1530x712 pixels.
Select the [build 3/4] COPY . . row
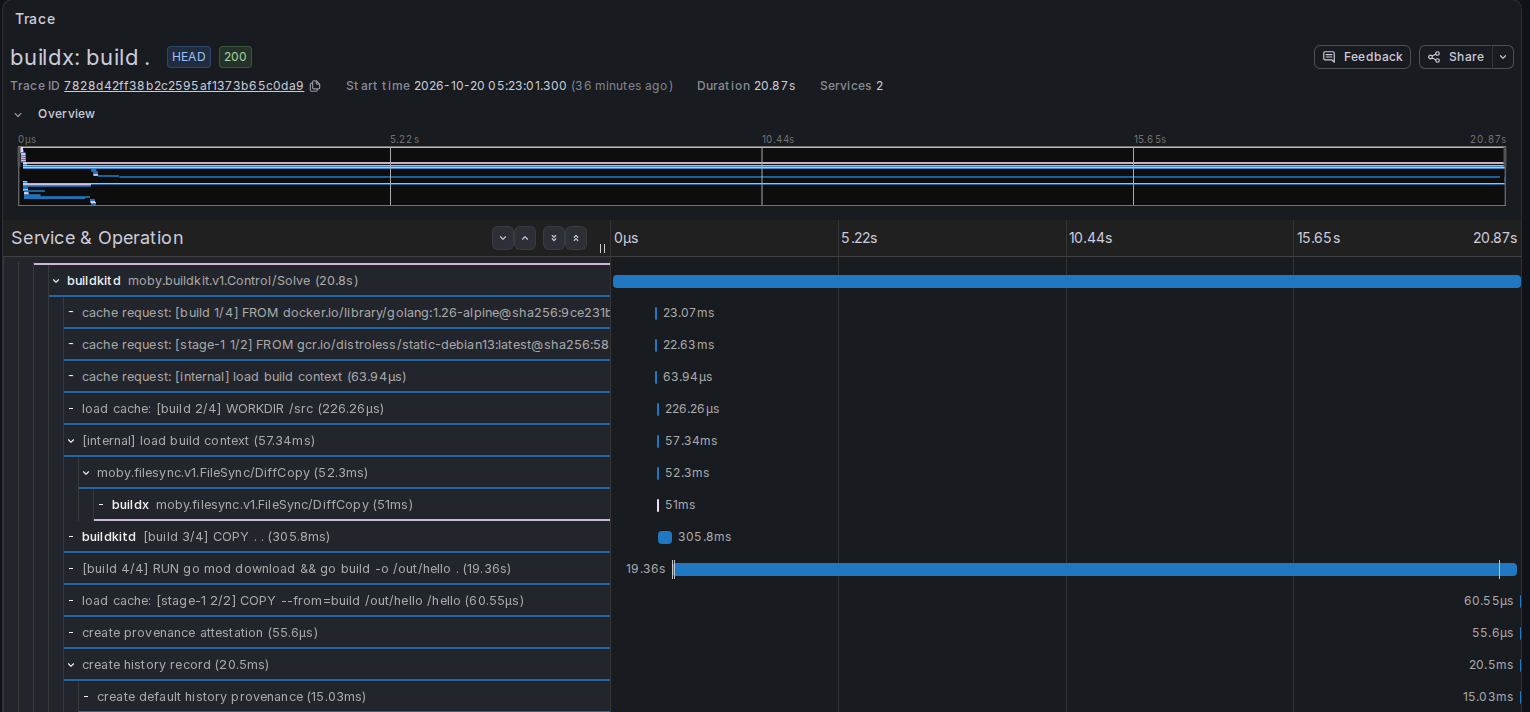[338, 537]
